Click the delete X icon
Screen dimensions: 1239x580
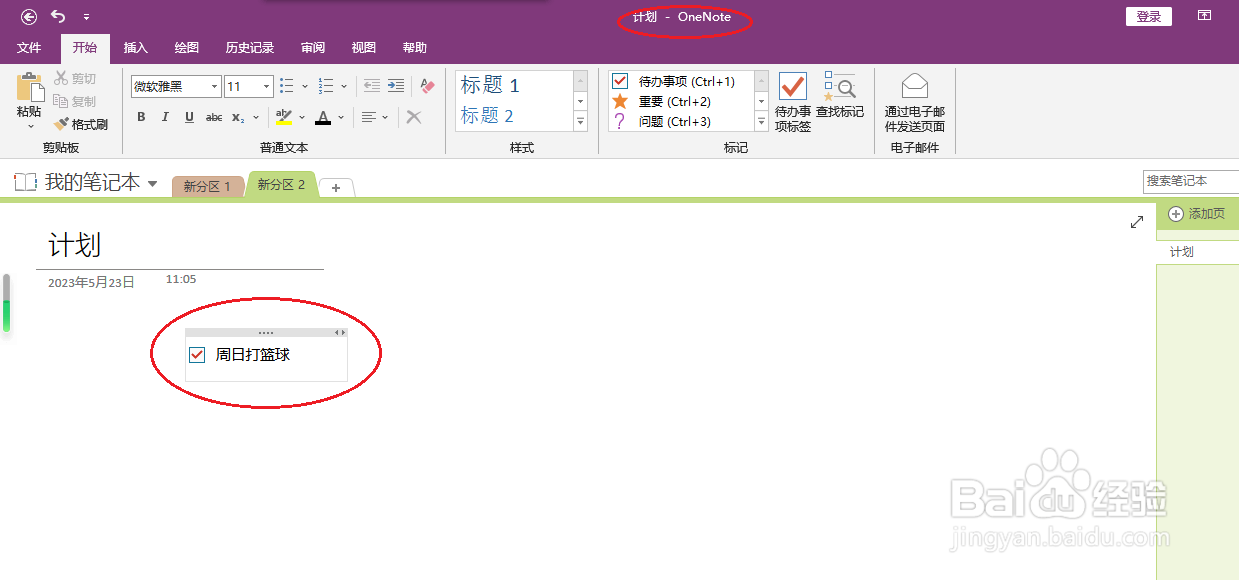(x=414, y=117)
